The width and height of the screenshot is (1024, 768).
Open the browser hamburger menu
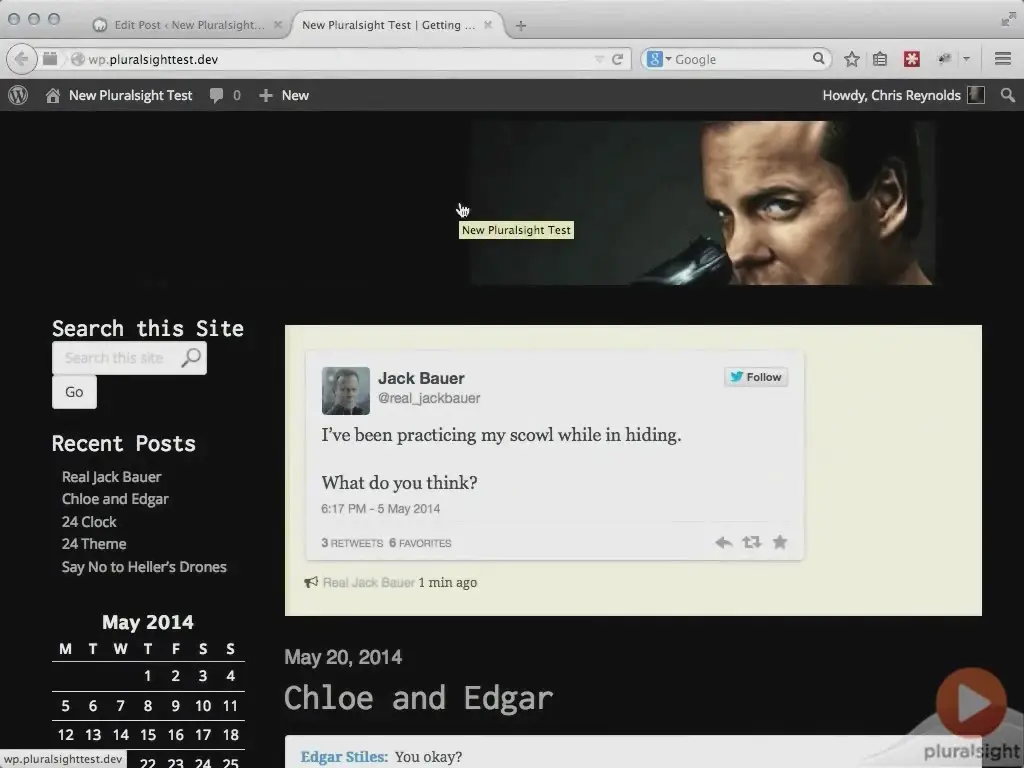coord(1003,59)
